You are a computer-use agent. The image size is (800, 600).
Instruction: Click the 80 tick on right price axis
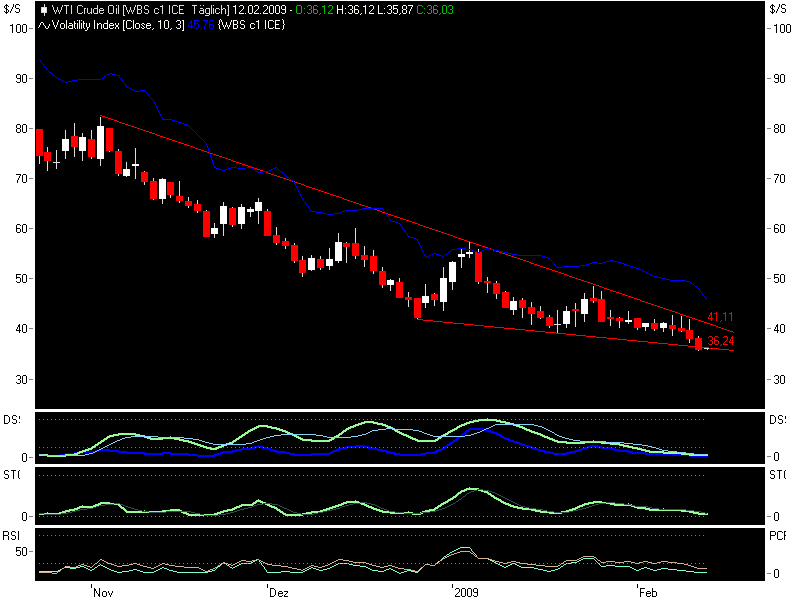point(779,129)
